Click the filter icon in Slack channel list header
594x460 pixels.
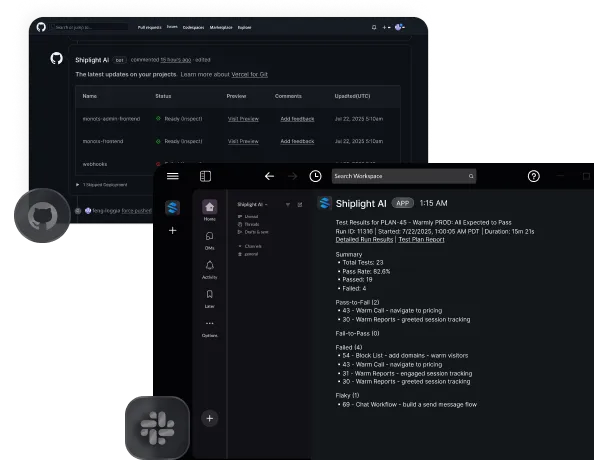click(x=288, y=205)
